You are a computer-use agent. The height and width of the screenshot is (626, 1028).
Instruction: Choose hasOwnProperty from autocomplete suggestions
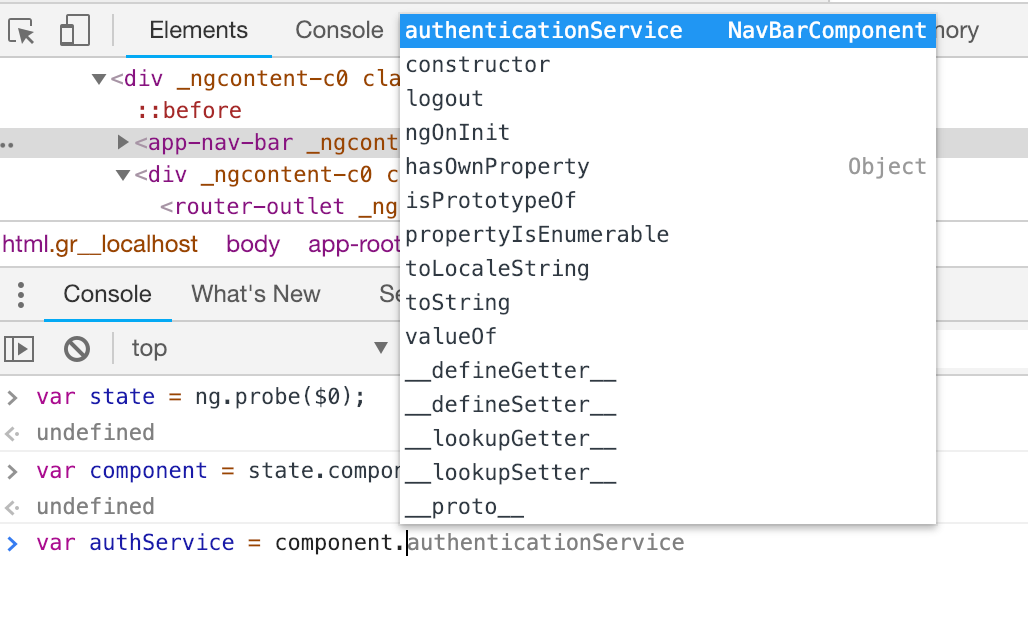pos(497,167)
